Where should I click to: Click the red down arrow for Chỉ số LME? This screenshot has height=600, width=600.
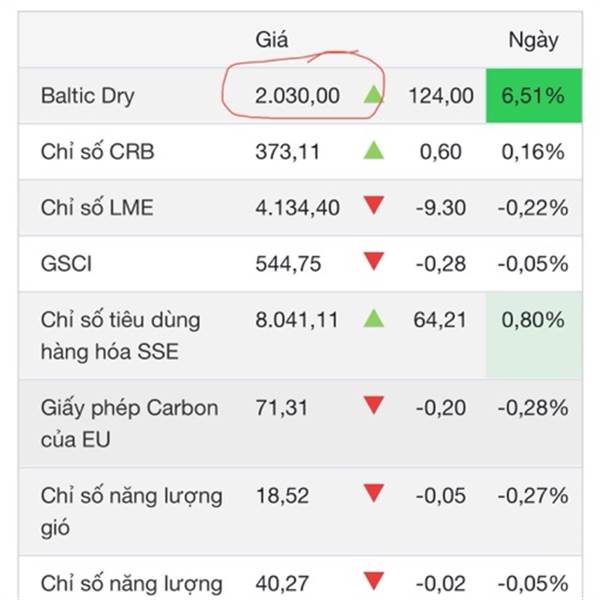click(x=373, y=205)
